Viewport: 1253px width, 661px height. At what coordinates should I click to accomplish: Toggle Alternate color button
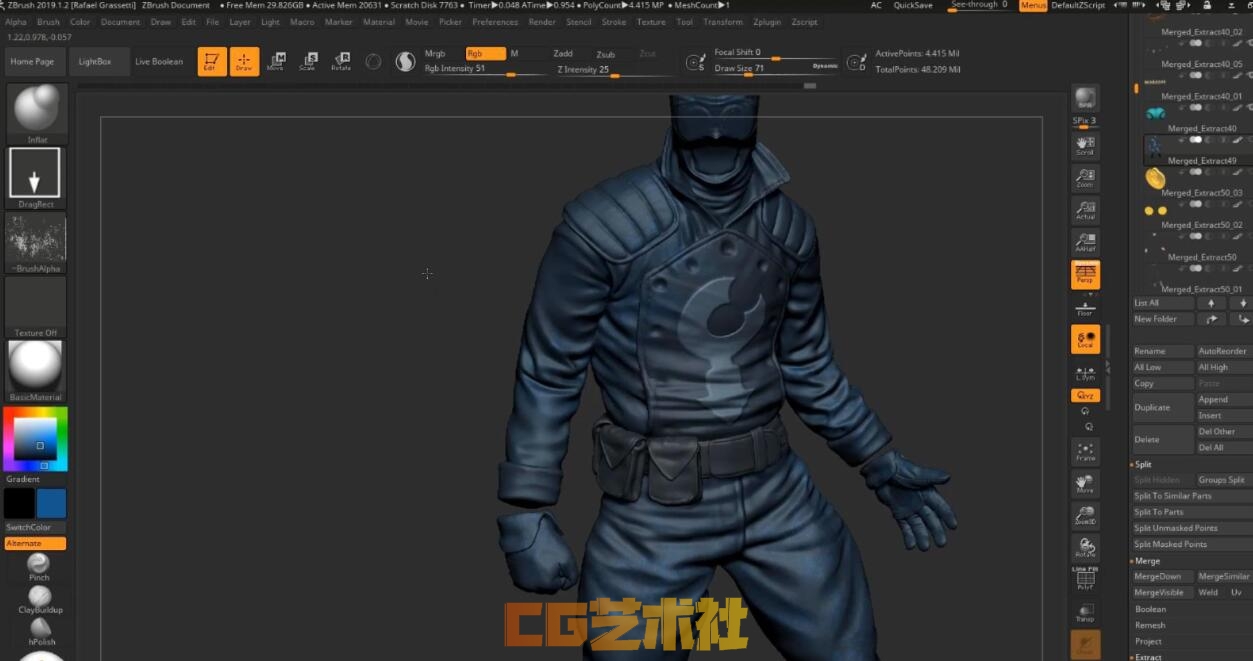(x=35, y=543)
